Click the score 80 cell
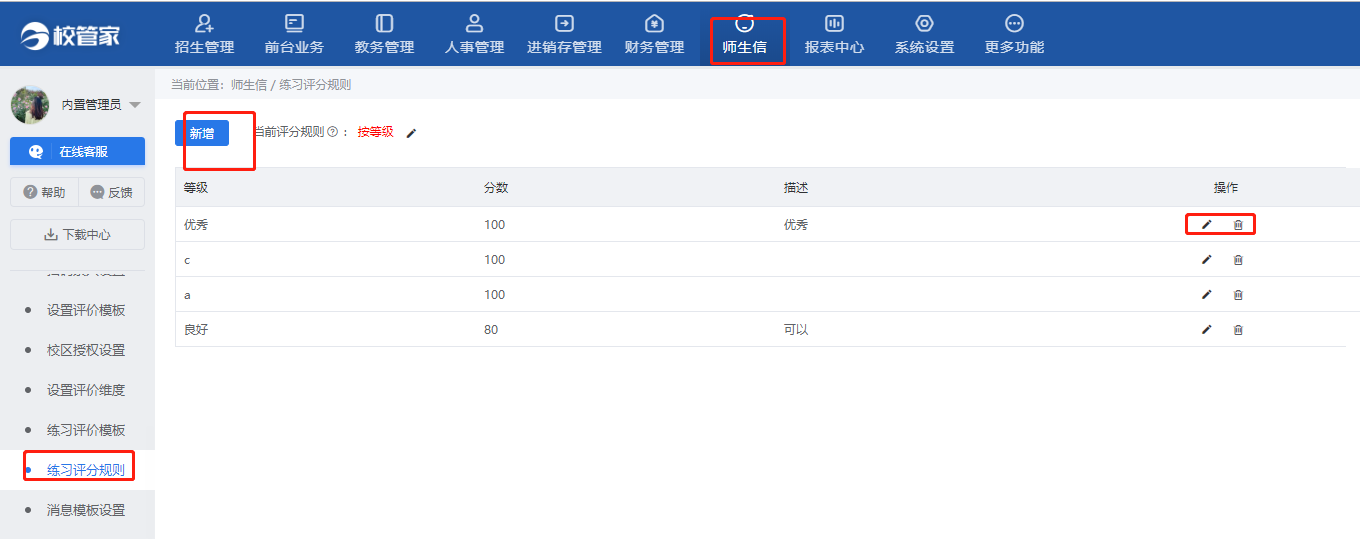 [x=491, y=330]
